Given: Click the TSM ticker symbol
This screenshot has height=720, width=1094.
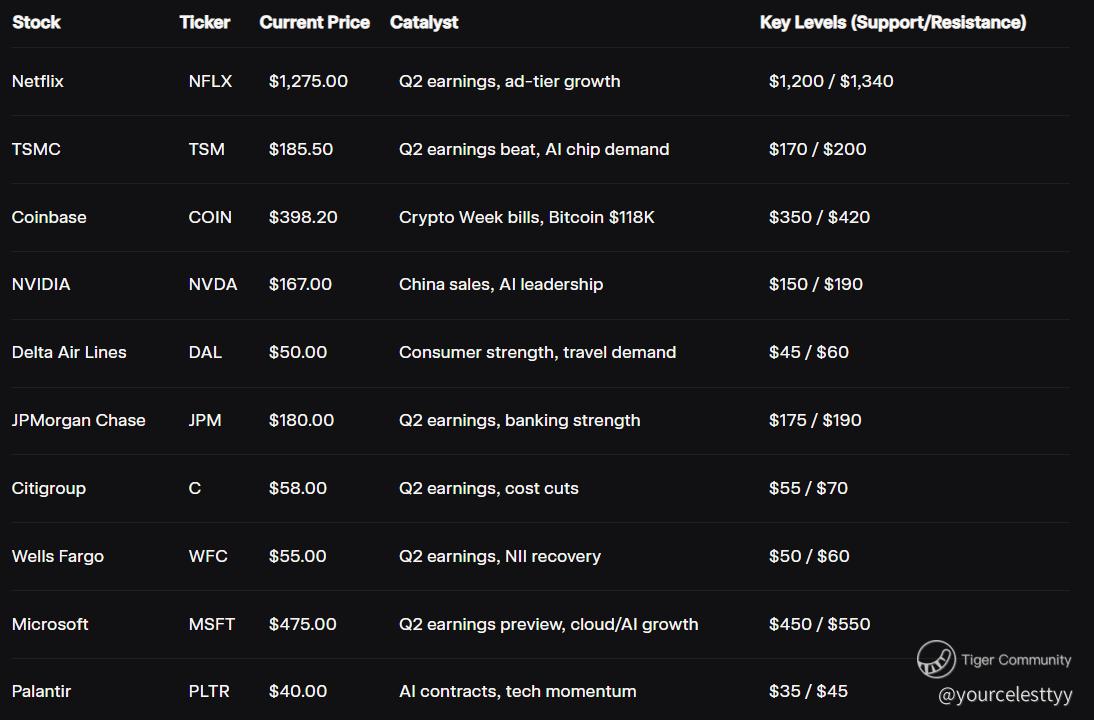Looking at the screenshot, I should click(x=207, y=149).
